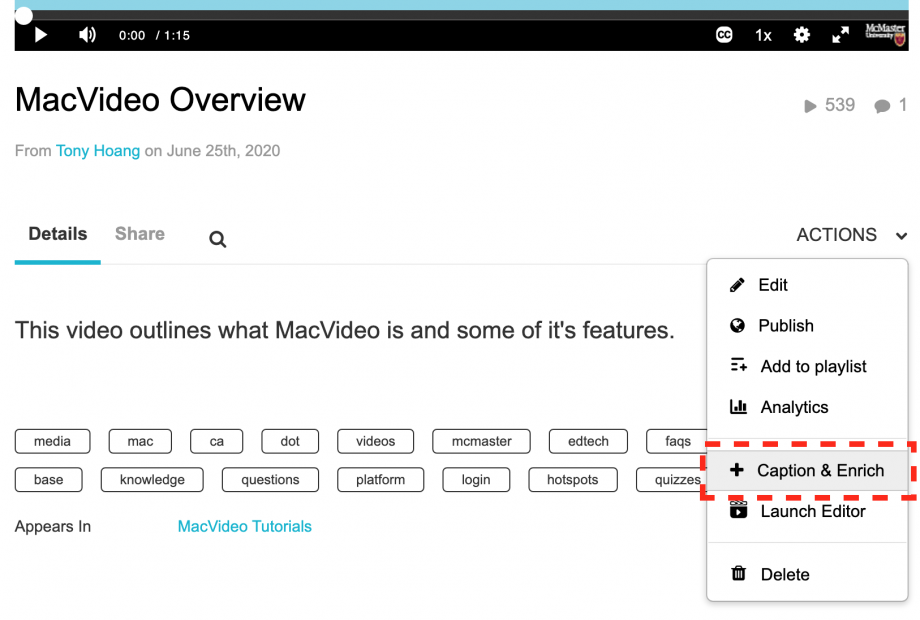Click the 0:00 / 1:15 time display
The width and height of the screenshot is (920, 620).
pos(154,36)
